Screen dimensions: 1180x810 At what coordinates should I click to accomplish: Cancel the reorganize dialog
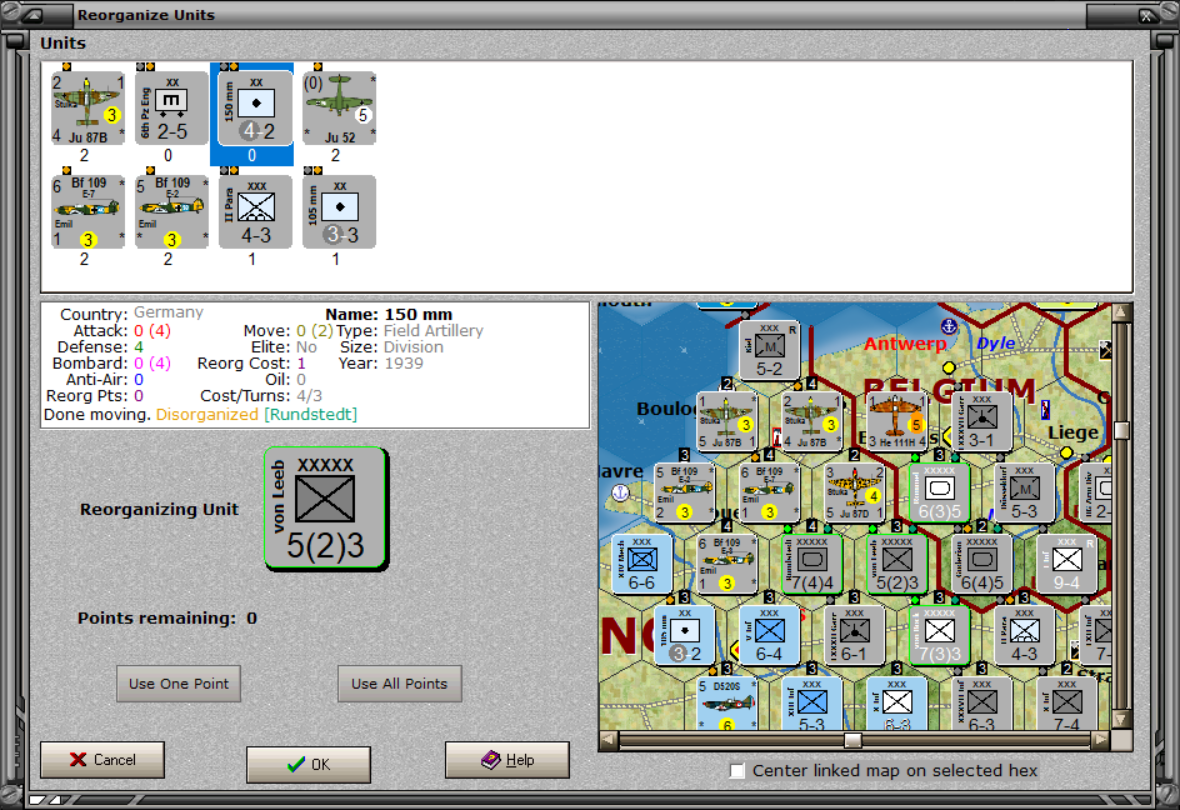click(102, 760)
